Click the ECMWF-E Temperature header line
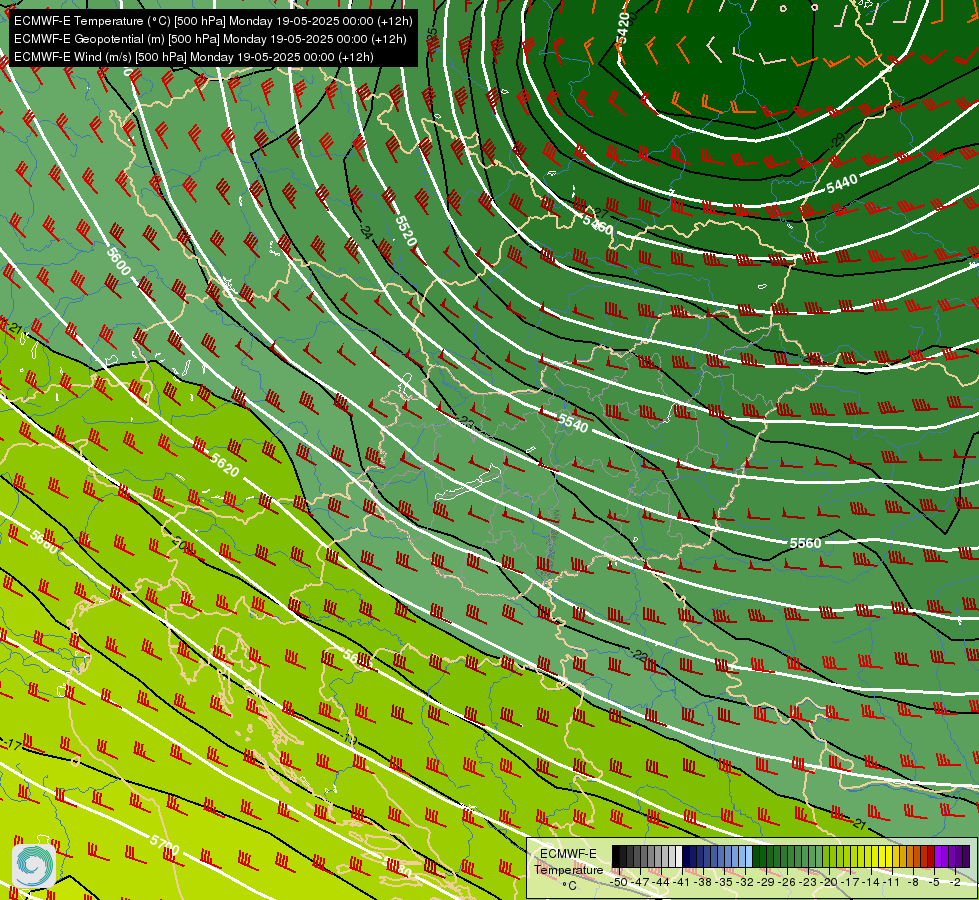Viewport: 979px width, 900px height. (x=213, y=21)
